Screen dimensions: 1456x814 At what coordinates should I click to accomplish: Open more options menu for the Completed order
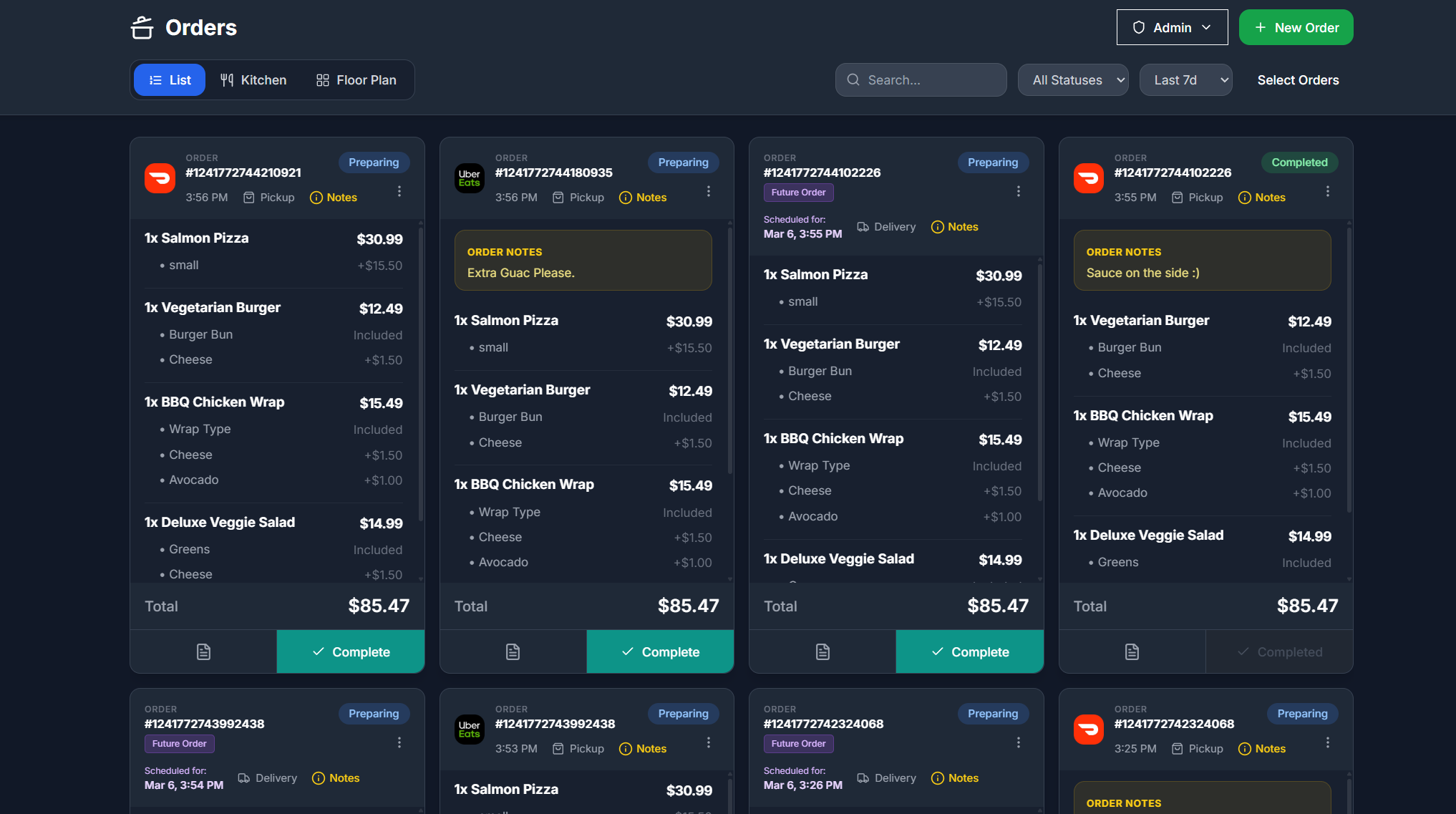[x=1328, y=191]
